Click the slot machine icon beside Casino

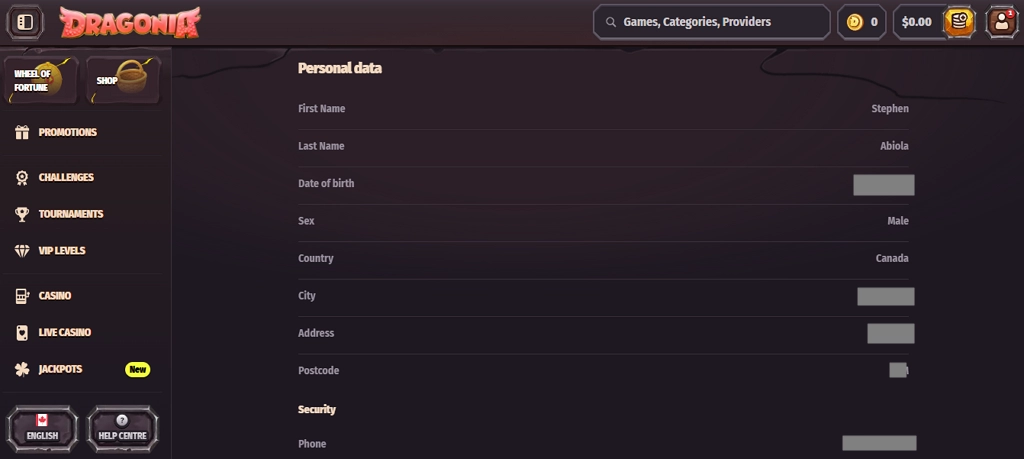(x=22, y=296)
